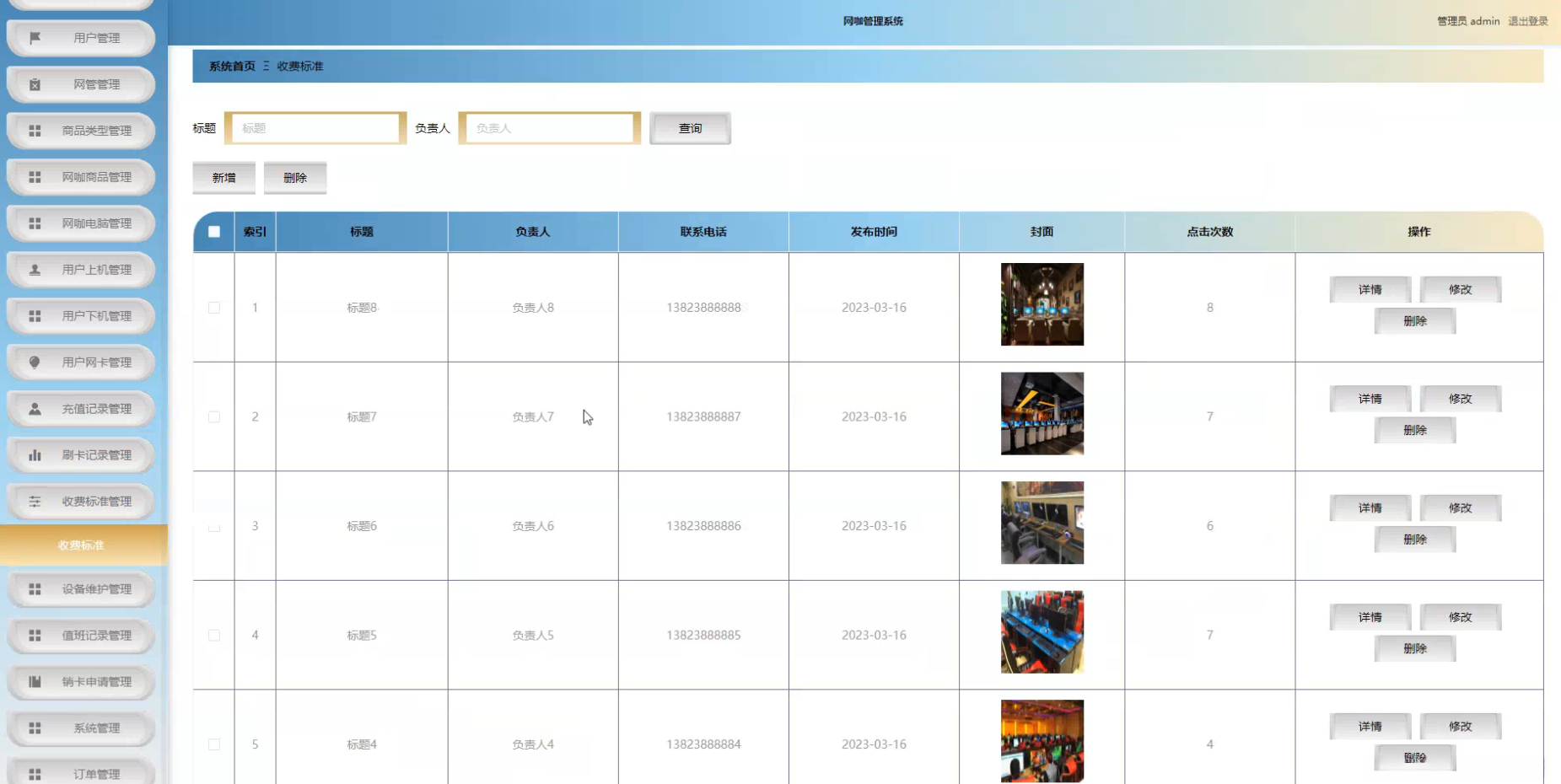Select the 收费标准 submenu item
Viewport: 1561px width, 784px height.
[83, 545]
